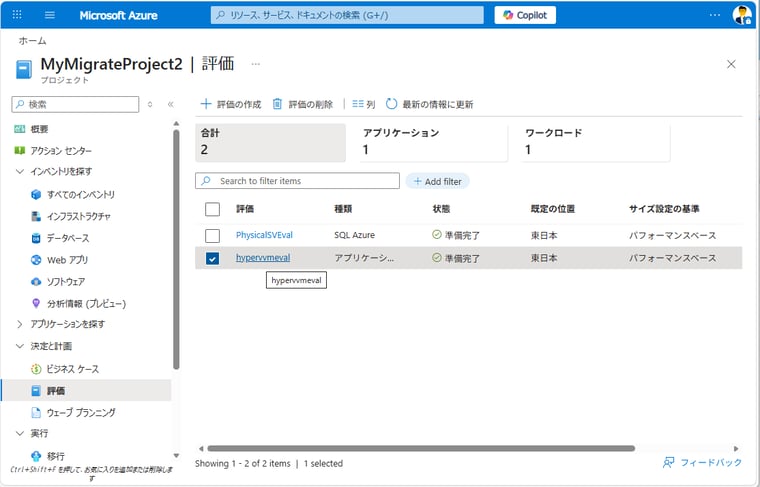Select the 合計 summary tile
The height and width of the screenshot is (487, 760).
coord(270,142)
